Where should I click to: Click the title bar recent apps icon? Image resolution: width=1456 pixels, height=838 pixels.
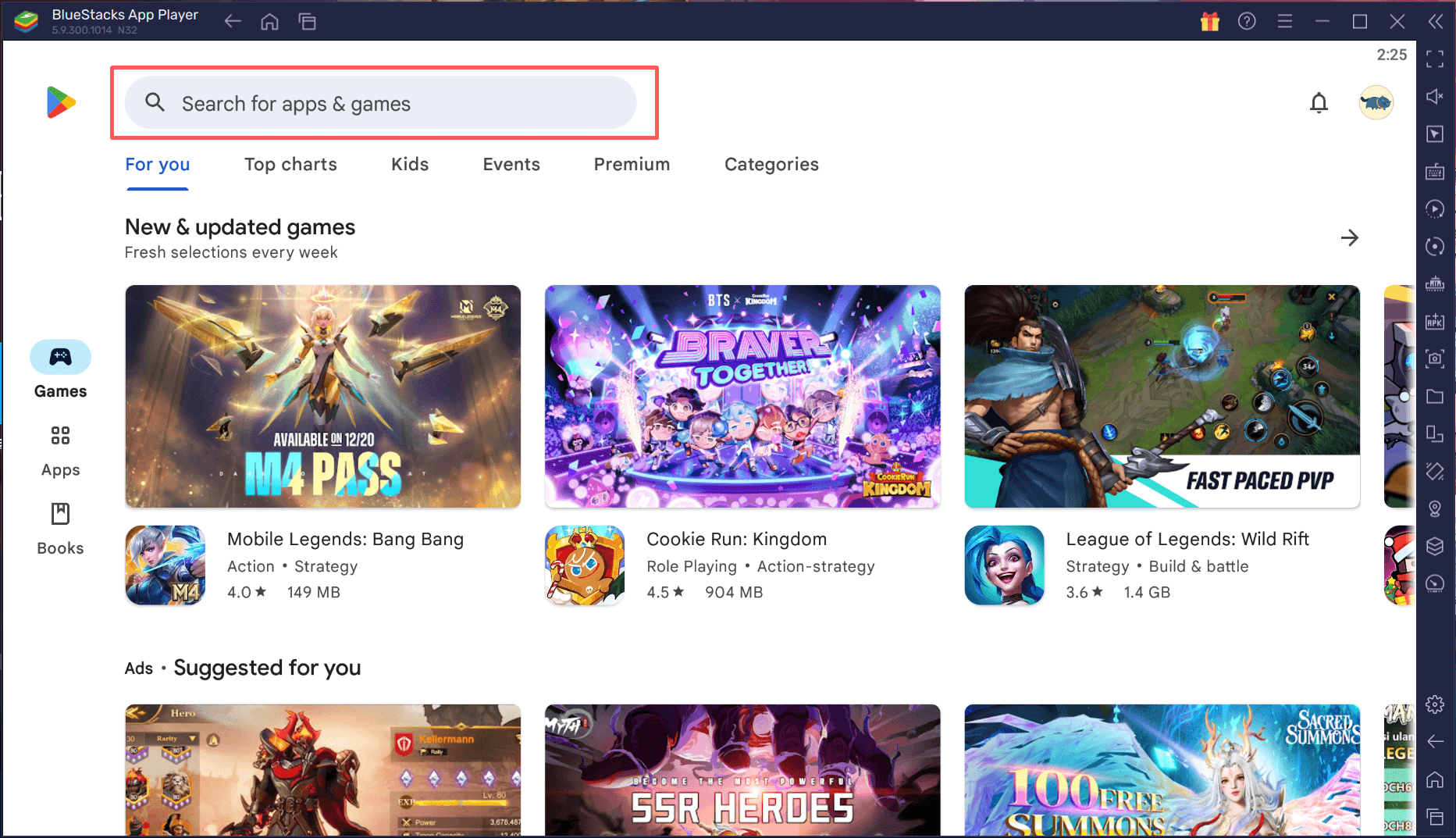coord(307,21)
